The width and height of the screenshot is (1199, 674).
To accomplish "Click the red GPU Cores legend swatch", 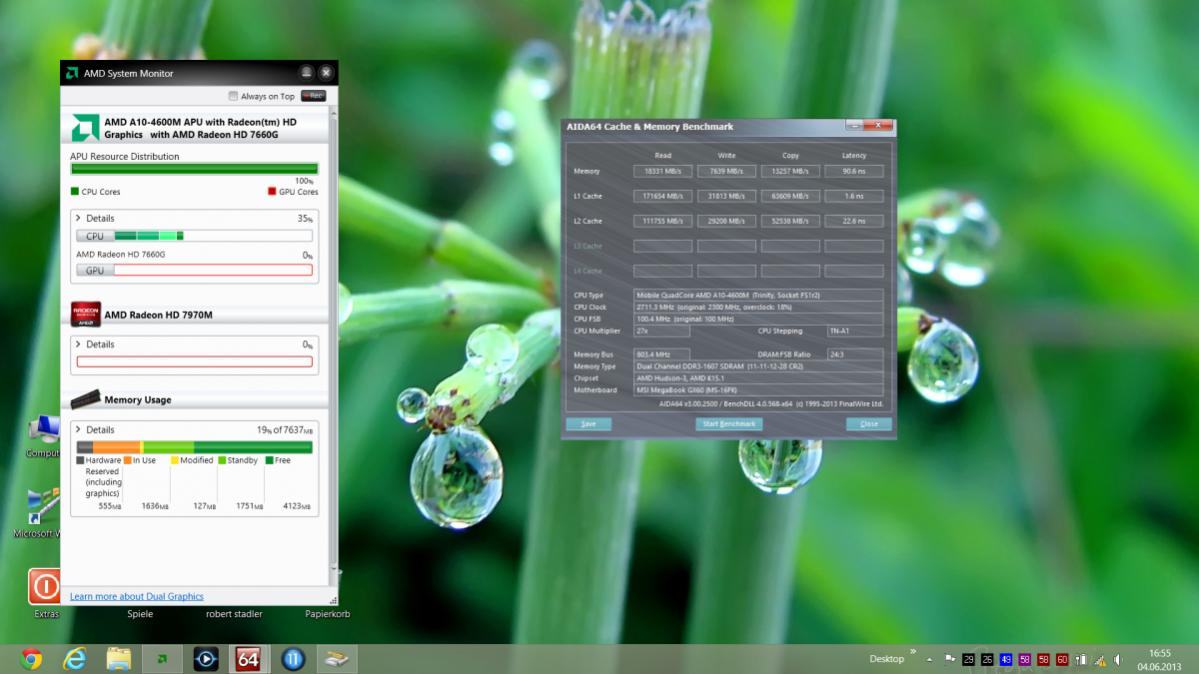I will pos(271,191).
